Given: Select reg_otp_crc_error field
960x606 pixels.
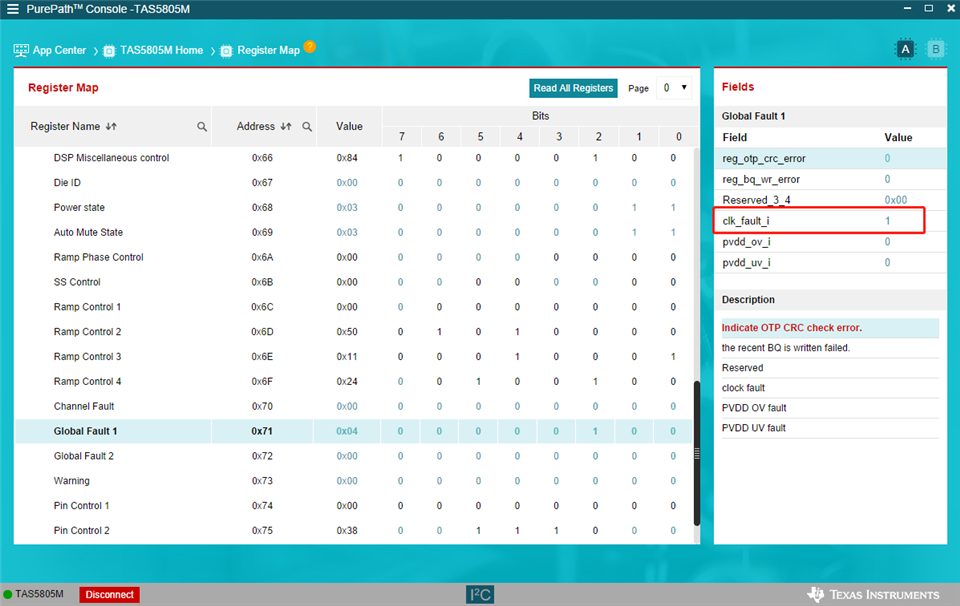Looking at the screenshot, I should 830,159.
